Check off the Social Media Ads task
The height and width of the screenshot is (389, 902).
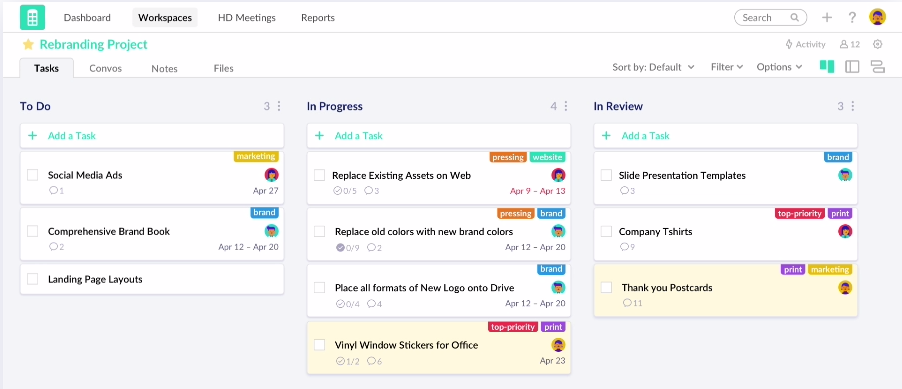[33, 175]
